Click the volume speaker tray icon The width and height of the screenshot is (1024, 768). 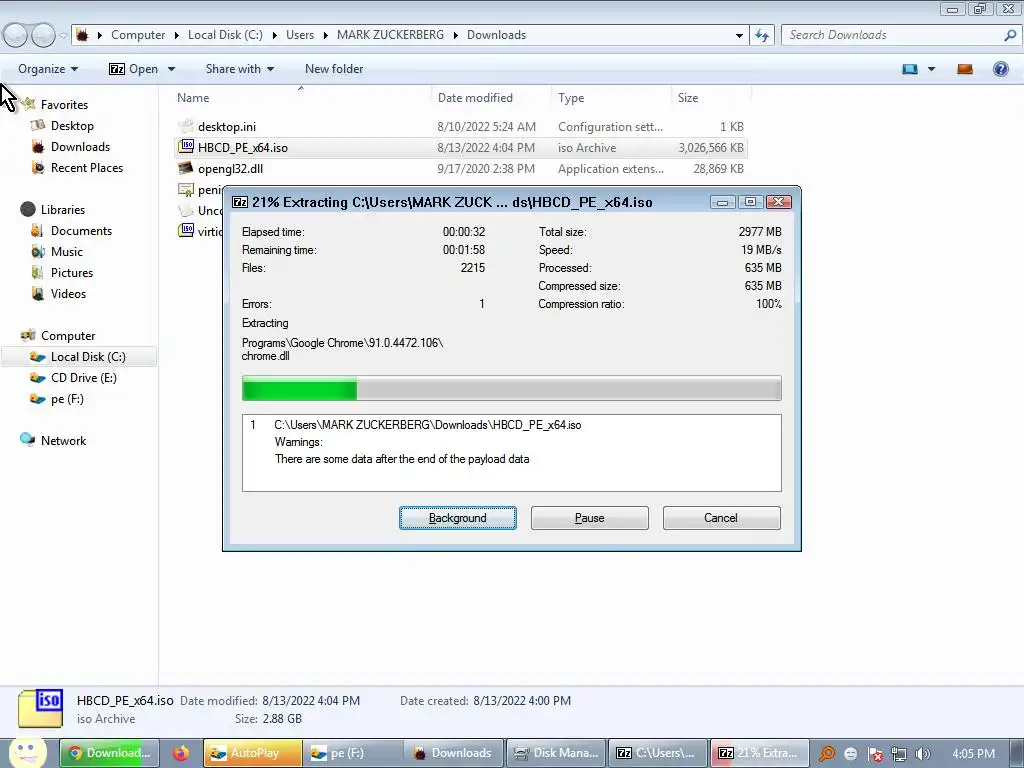(923, 754)
